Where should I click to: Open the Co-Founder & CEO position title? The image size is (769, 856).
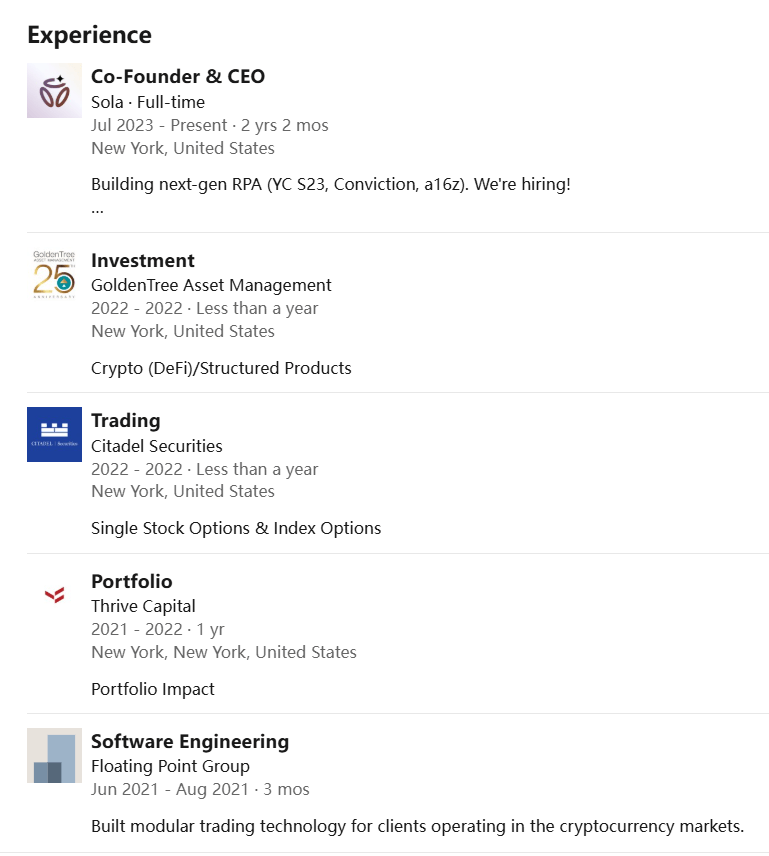point(177,76)
